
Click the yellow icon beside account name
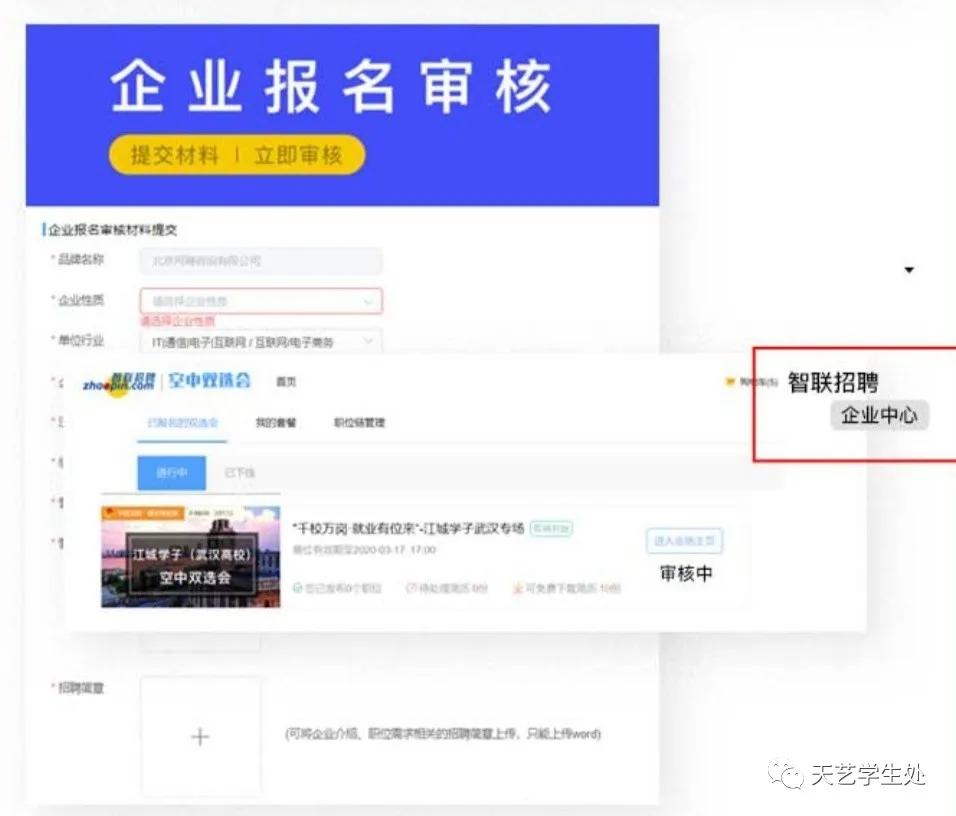pos(730,382)
